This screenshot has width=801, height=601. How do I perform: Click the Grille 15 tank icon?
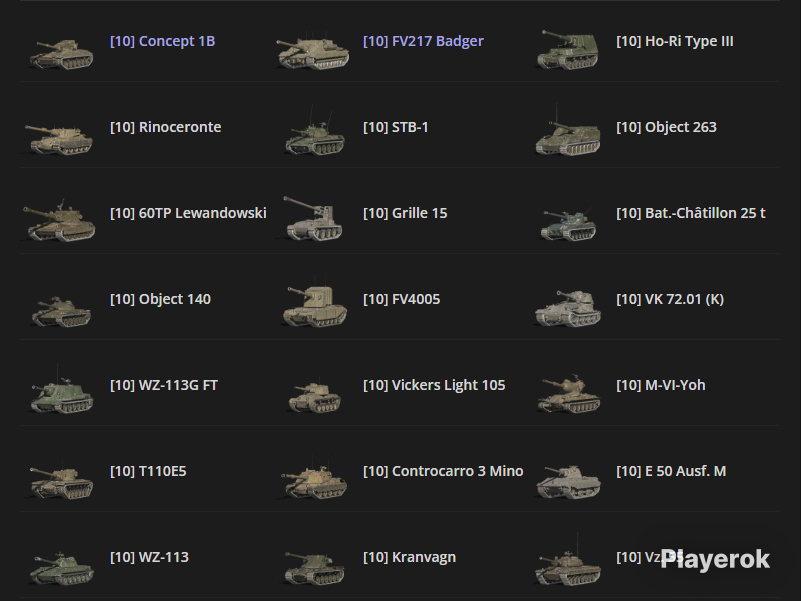coord(314,218)
